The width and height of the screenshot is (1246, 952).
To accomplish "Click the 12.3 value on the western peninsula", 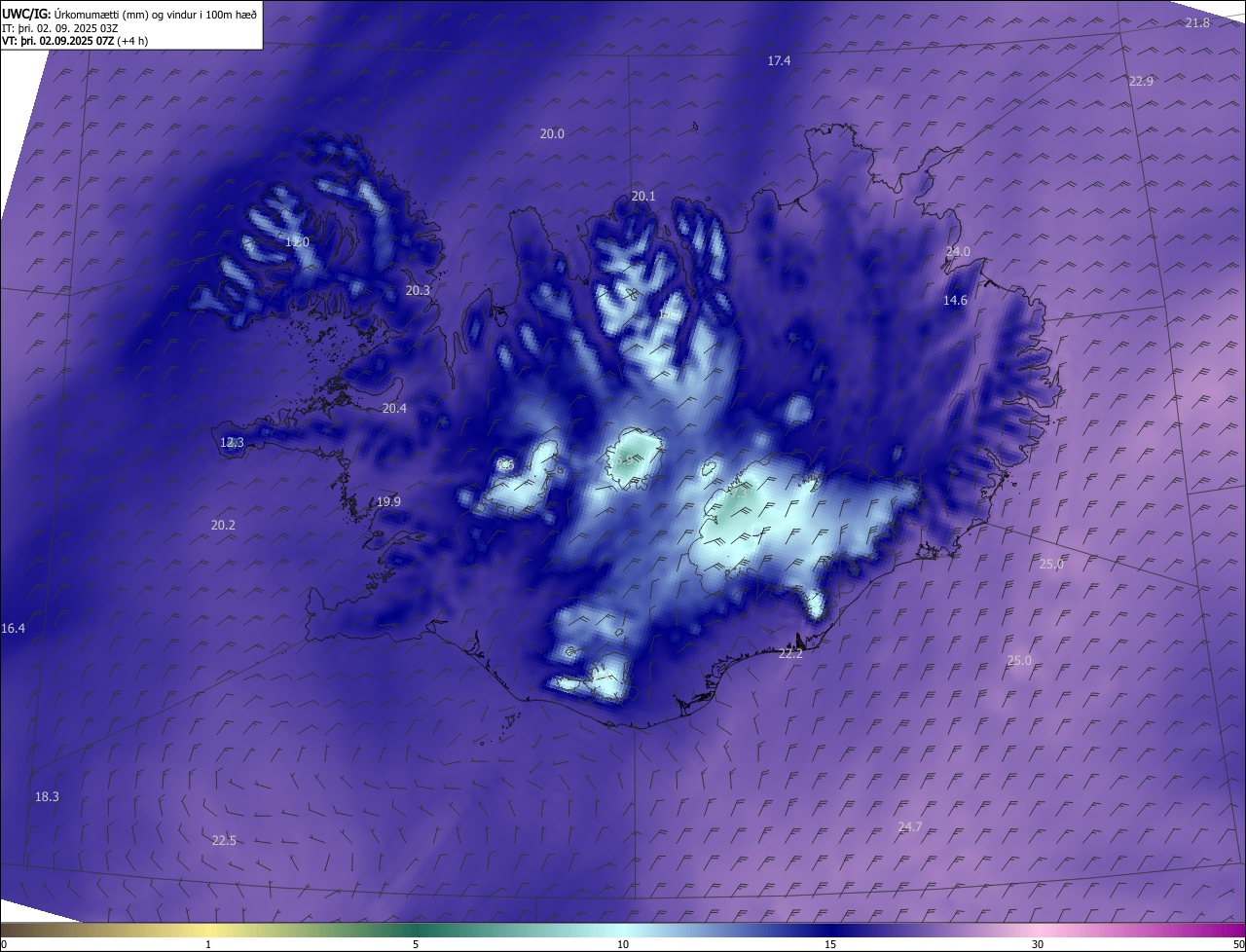I will 232,442.
